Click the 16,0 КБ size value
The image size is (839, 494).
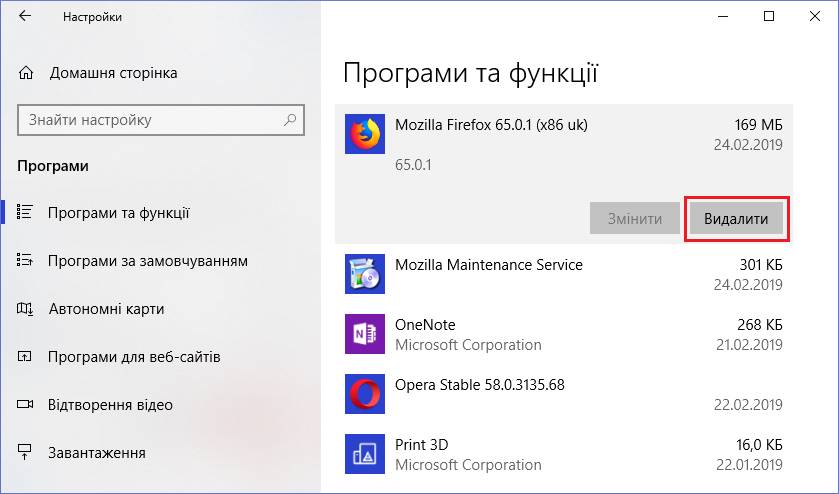point(759,444)
